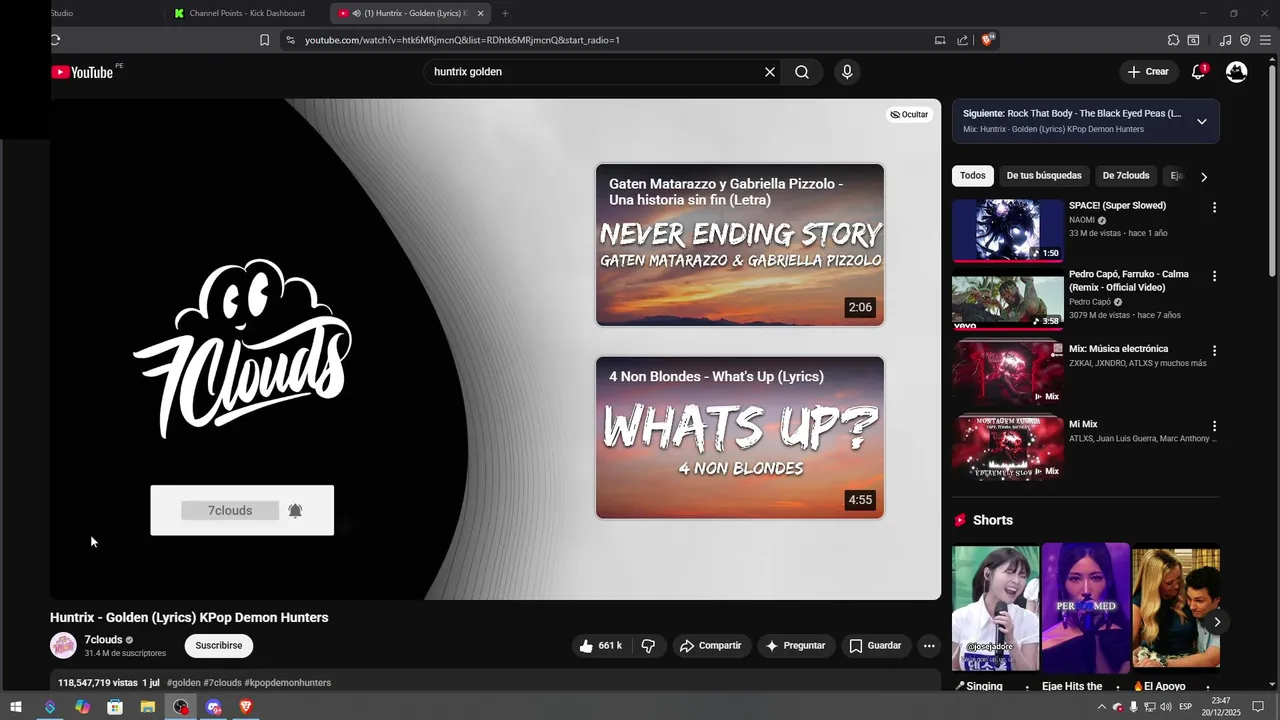Open Windows Start menu
1280x720 pixels.
point(16,707)
